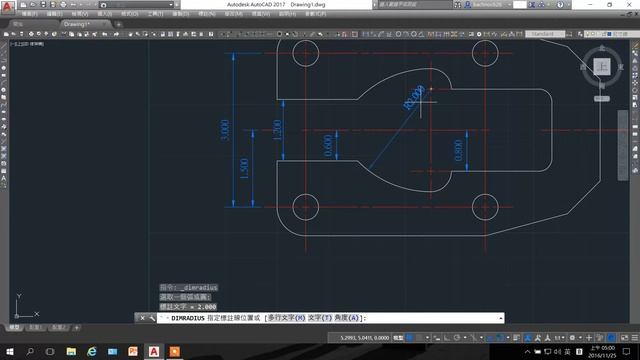Toggle the grid display in status bar
This screenshot has height=360, width=640.
[409, 338]
